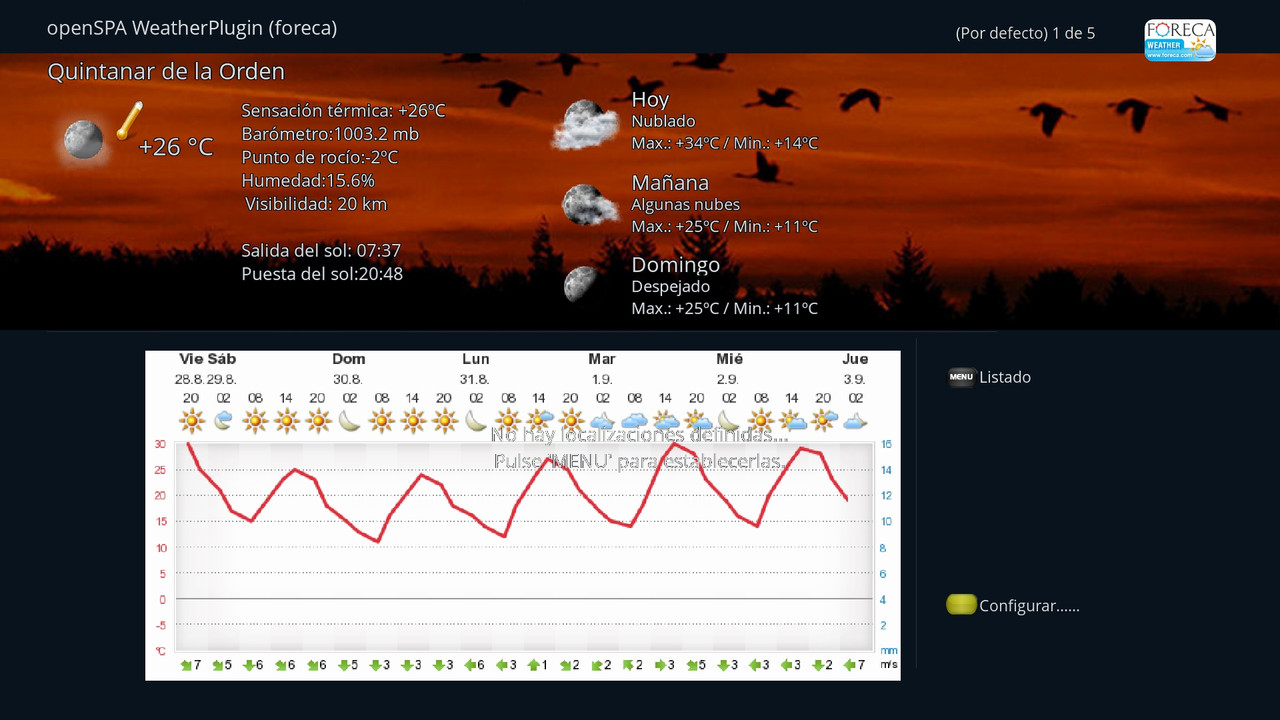Click the red '°C' axis unit label
This screenshot has height=720, width=1280.
point(160,651)
